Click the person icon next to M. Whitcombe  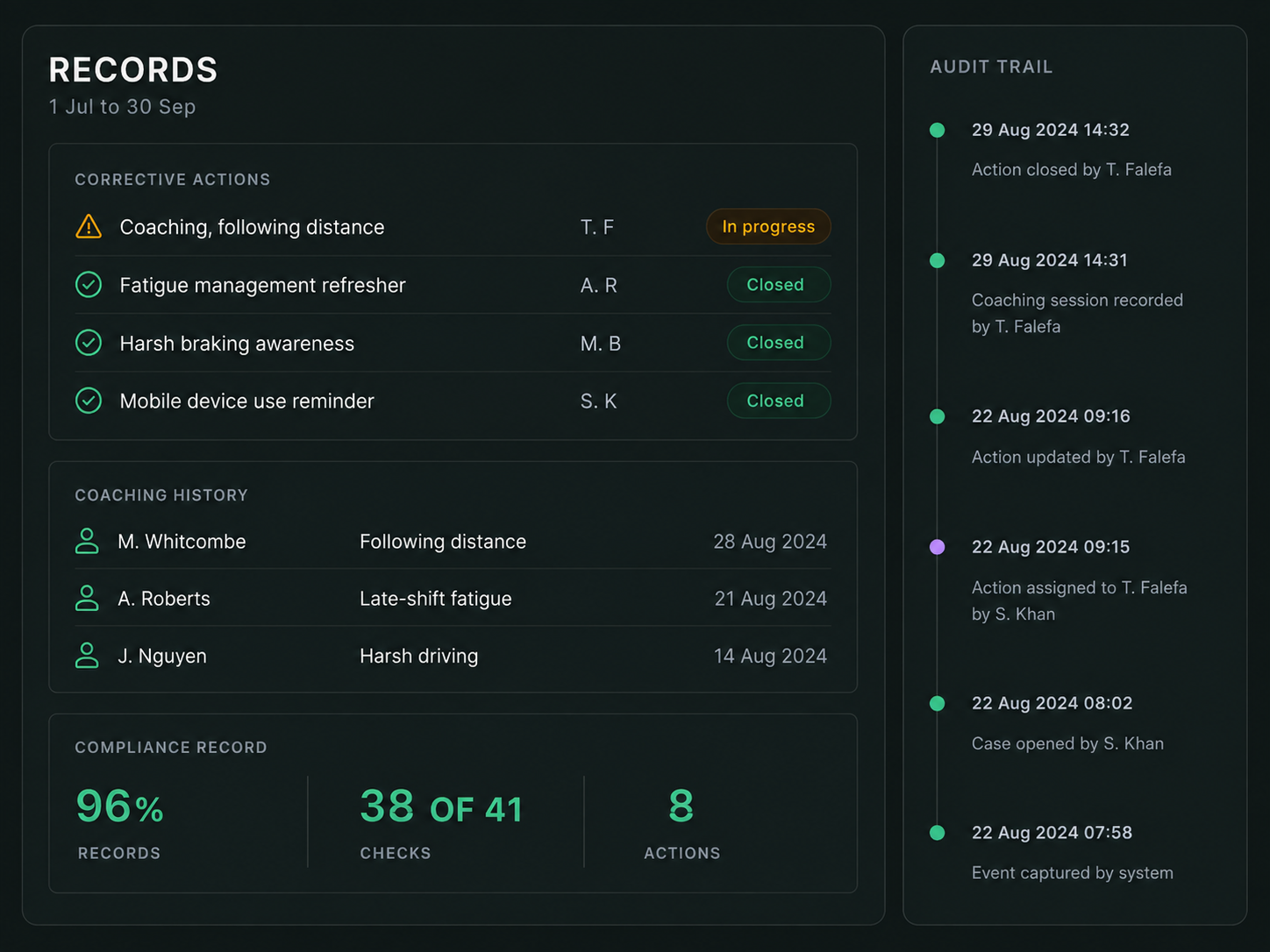[87, 541]
